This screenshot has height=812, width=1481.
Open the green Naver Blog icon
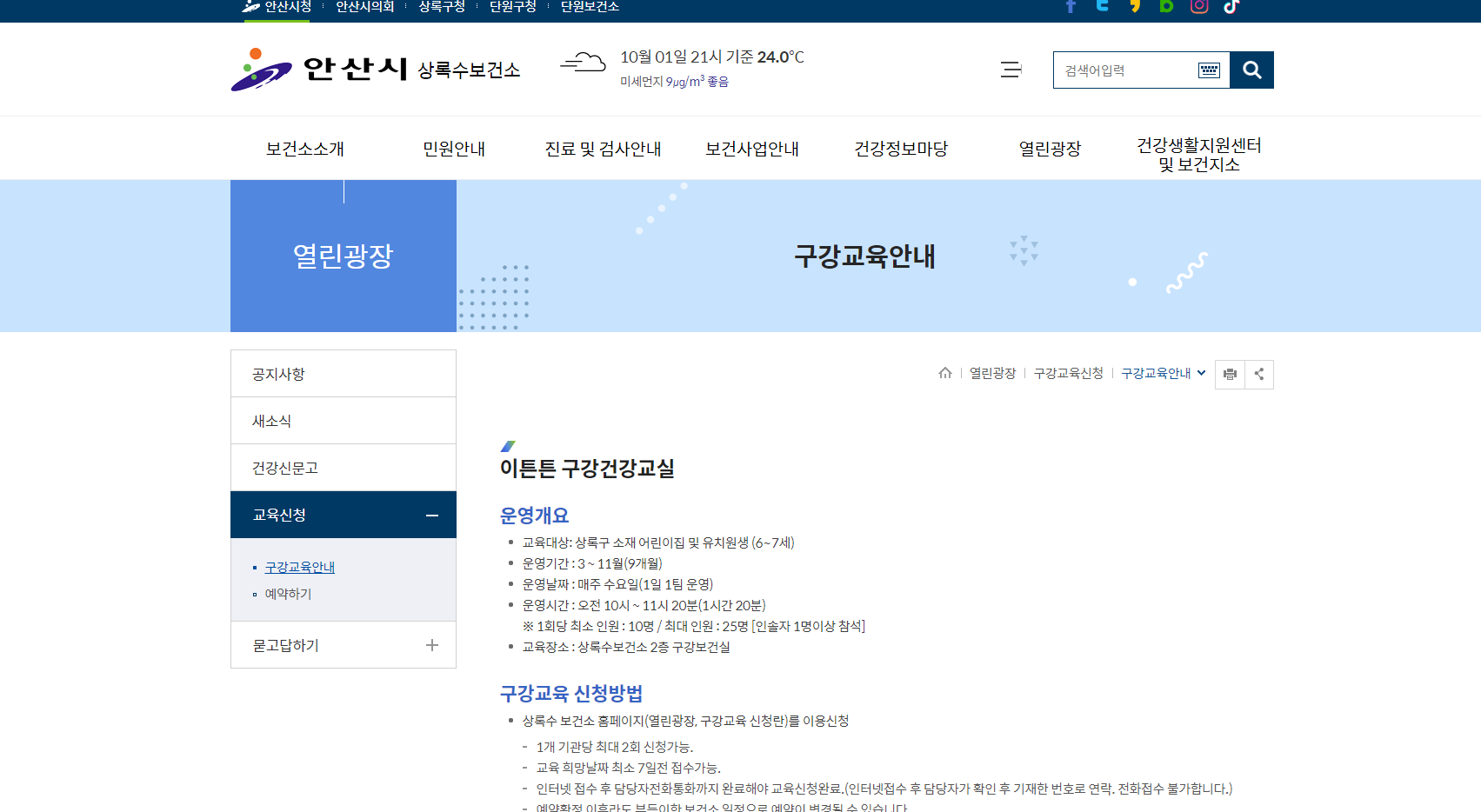1166,6
